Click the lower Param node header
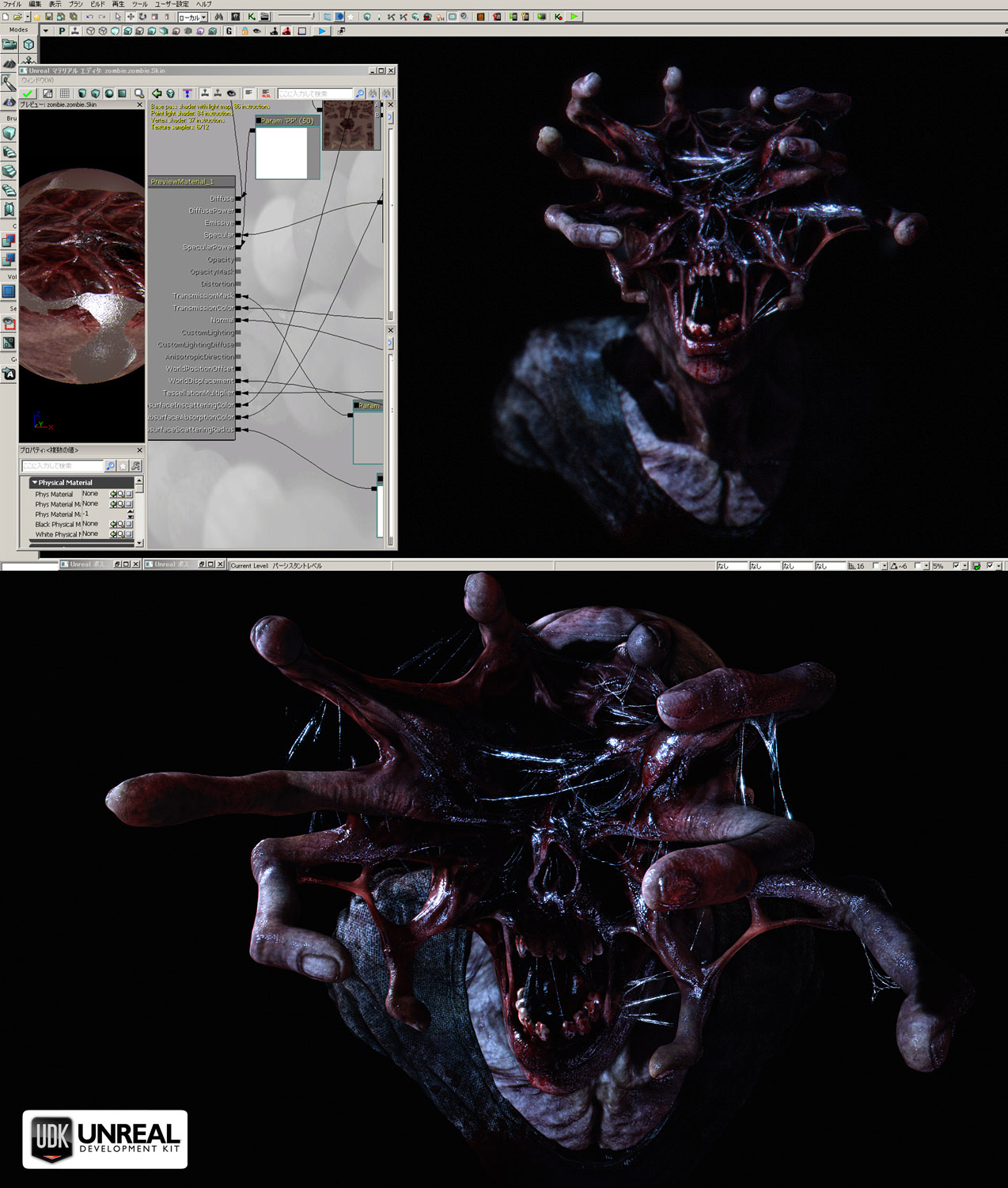Image resolution: width=1008 pixels, height=1188 pixels. point(368,405)
